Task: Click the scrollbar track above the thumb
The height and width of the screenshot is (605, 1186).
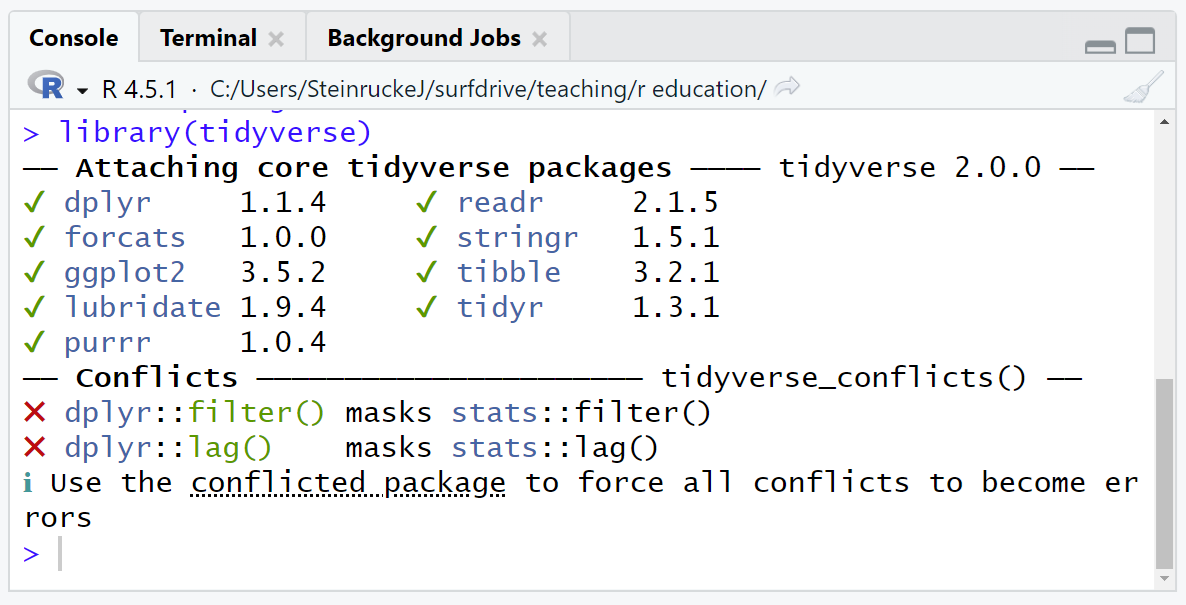Action: (1164, 250)
